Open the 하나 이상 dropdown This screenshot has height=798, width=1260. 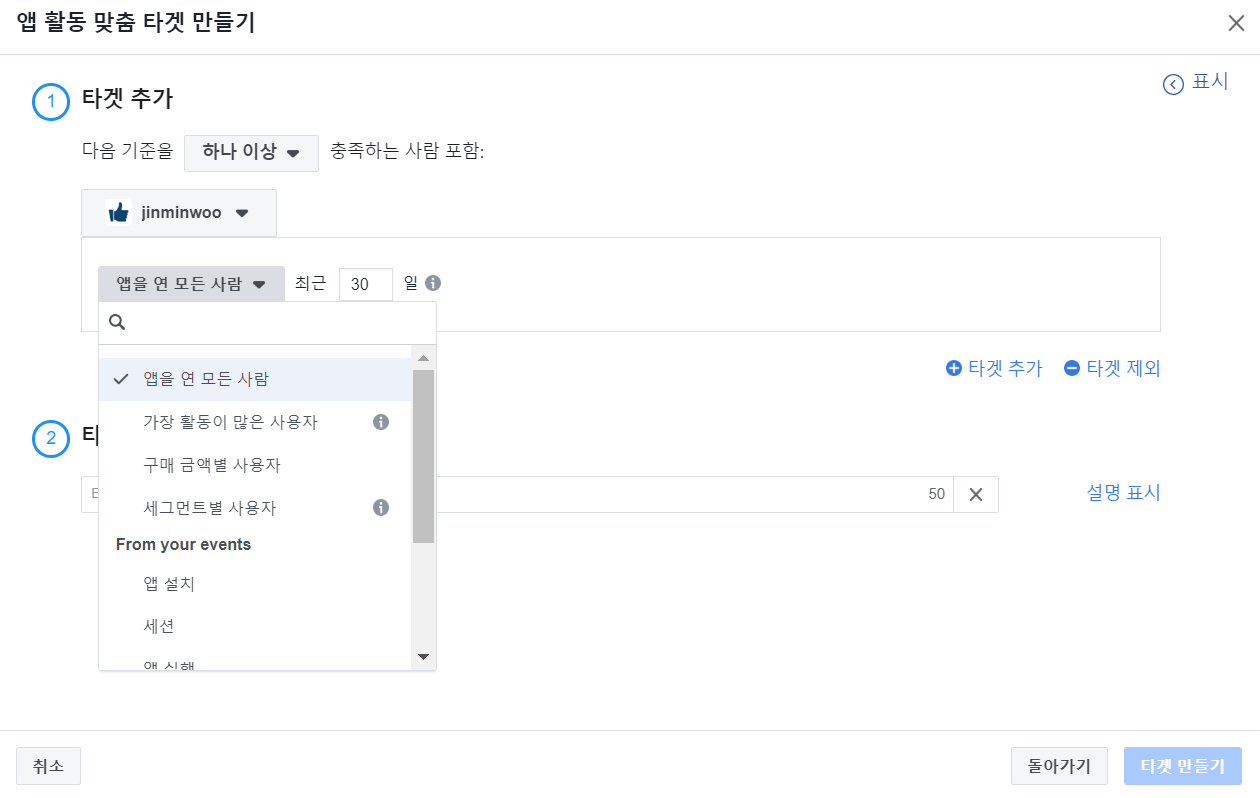point(250,153)
